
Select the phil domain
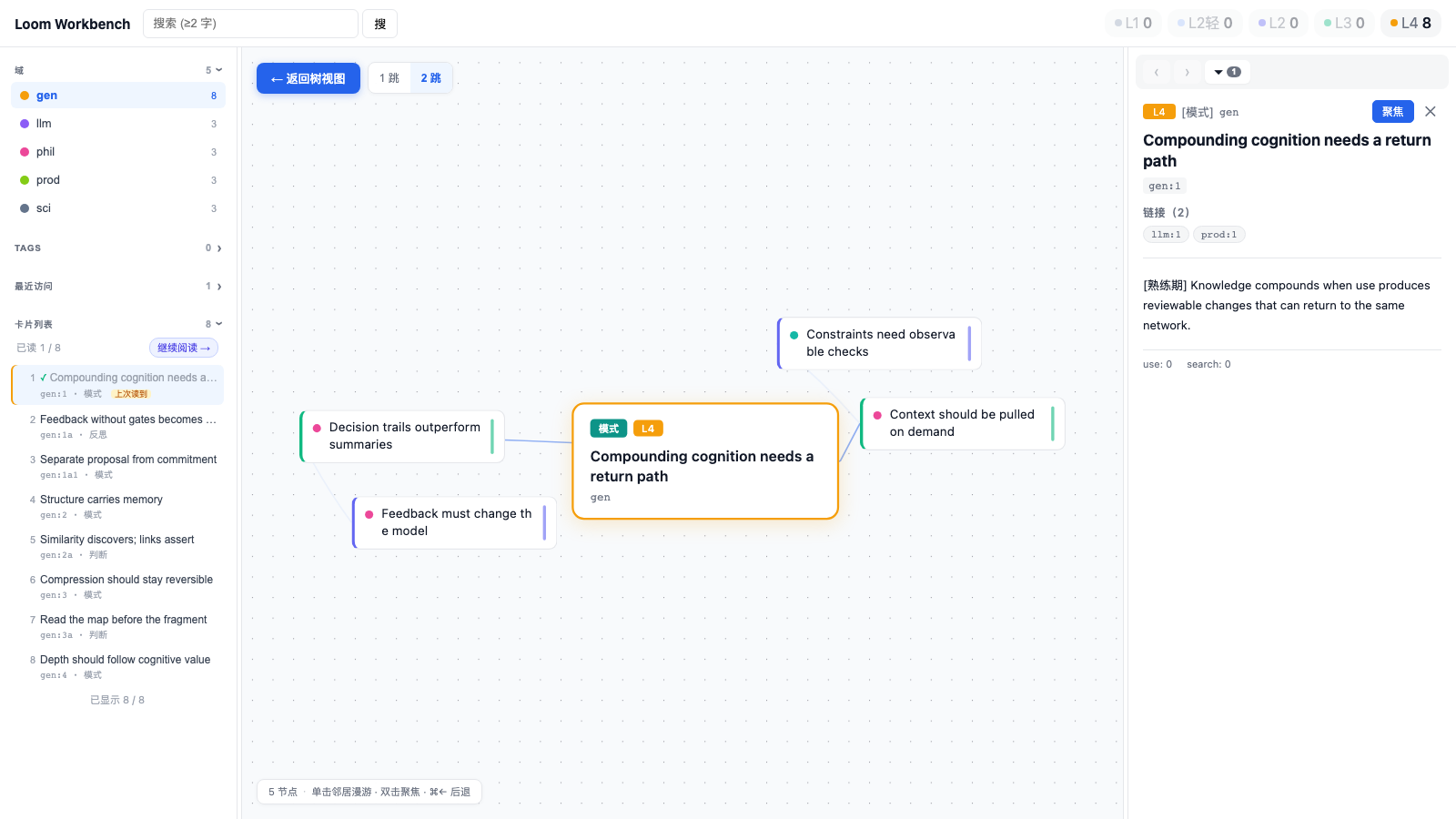tap(118, 152)
